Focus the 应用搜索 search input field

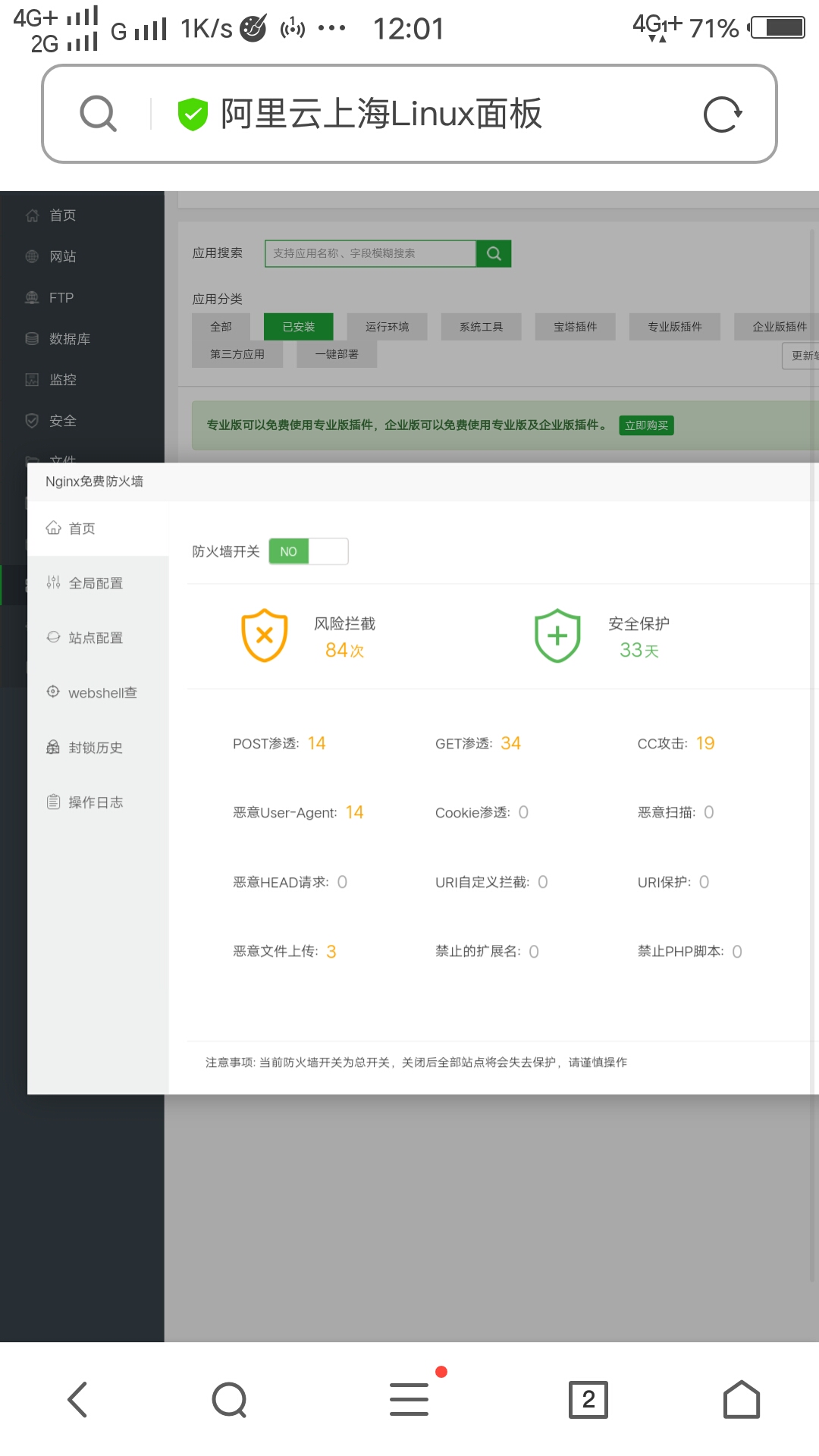370,253
